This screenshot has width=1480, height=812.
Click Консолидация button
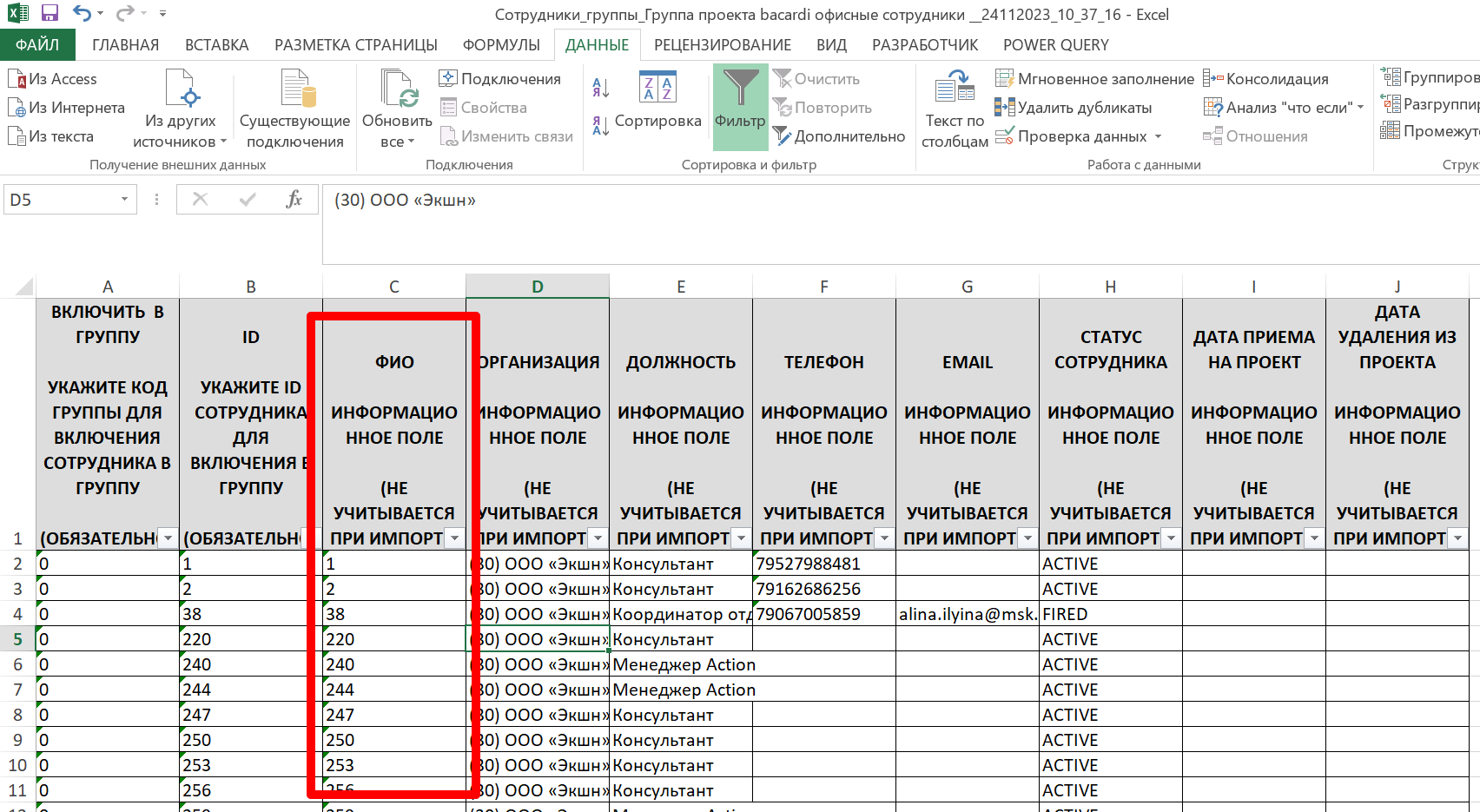click(1265, 79)
